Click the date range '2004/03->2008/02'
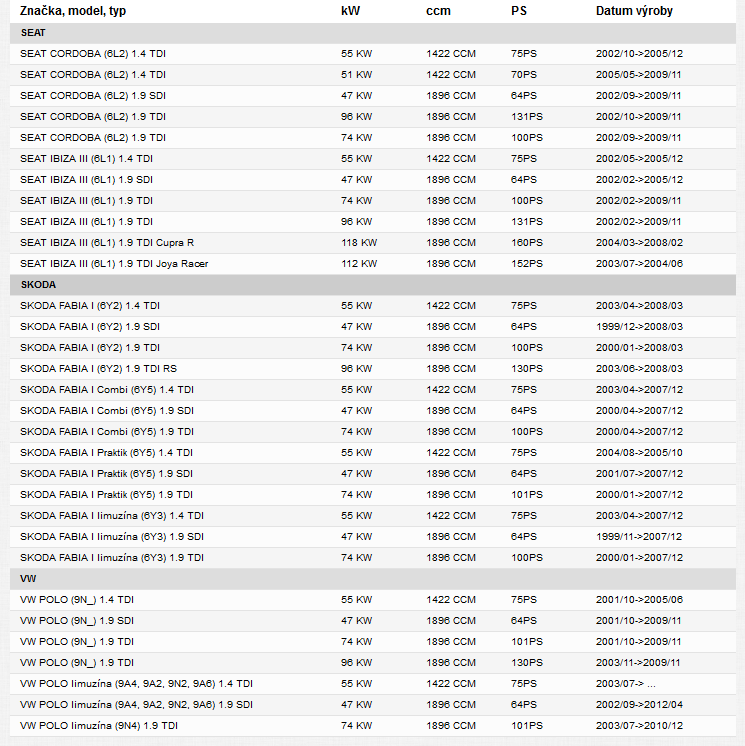 (x=639, y=243)
